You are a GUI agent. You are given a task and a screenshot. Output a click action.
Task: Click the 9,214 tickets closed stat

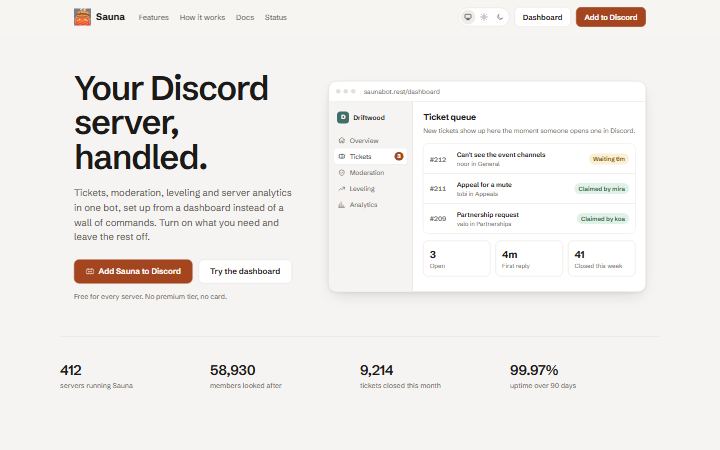point(400,377)
